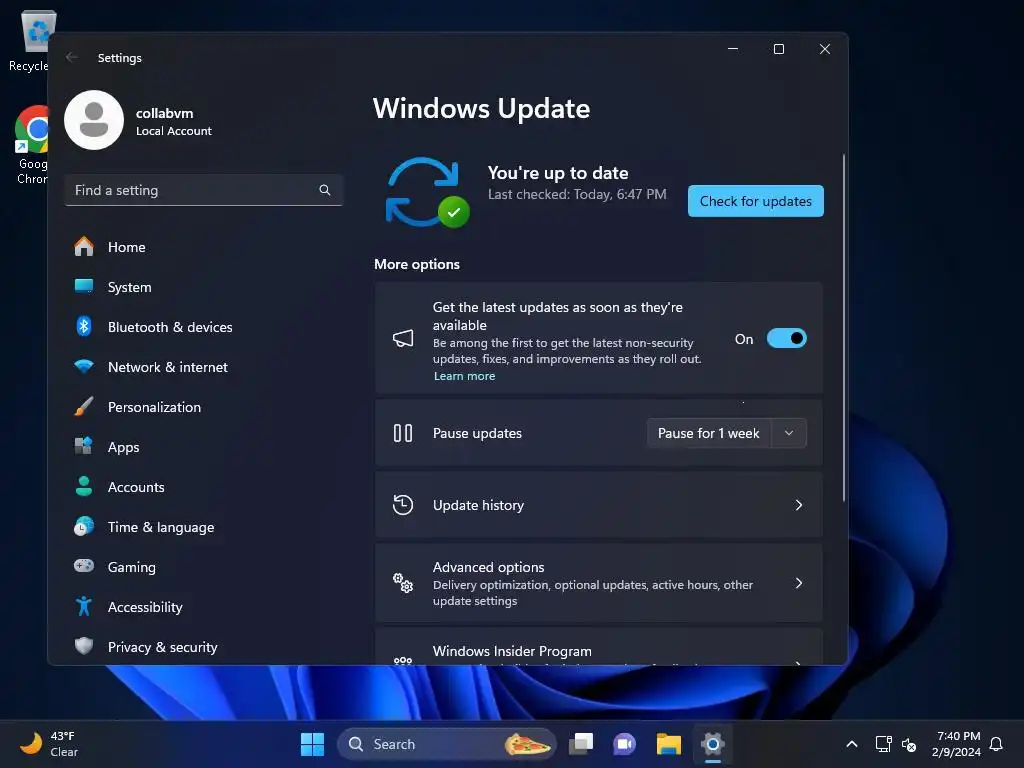
Task: Click Check for updates button
Action: pos(756,201)
